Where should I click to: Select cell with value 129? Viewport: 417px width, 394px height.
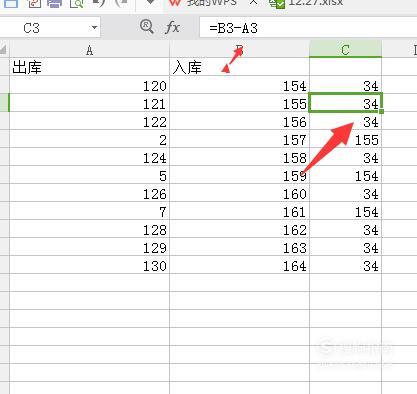tap(89, 247)
